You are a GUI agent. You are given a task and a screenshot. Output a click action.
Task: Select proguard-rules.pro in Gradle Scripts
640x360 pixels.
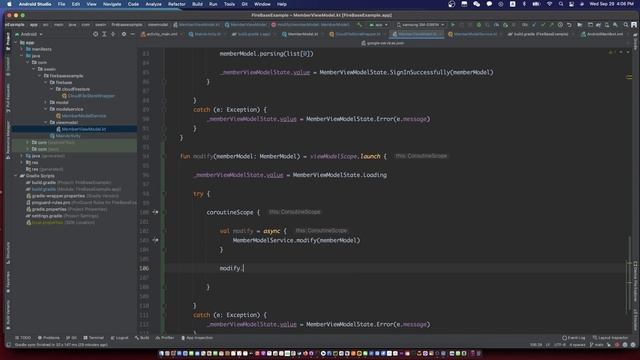[x=51, y=202]
